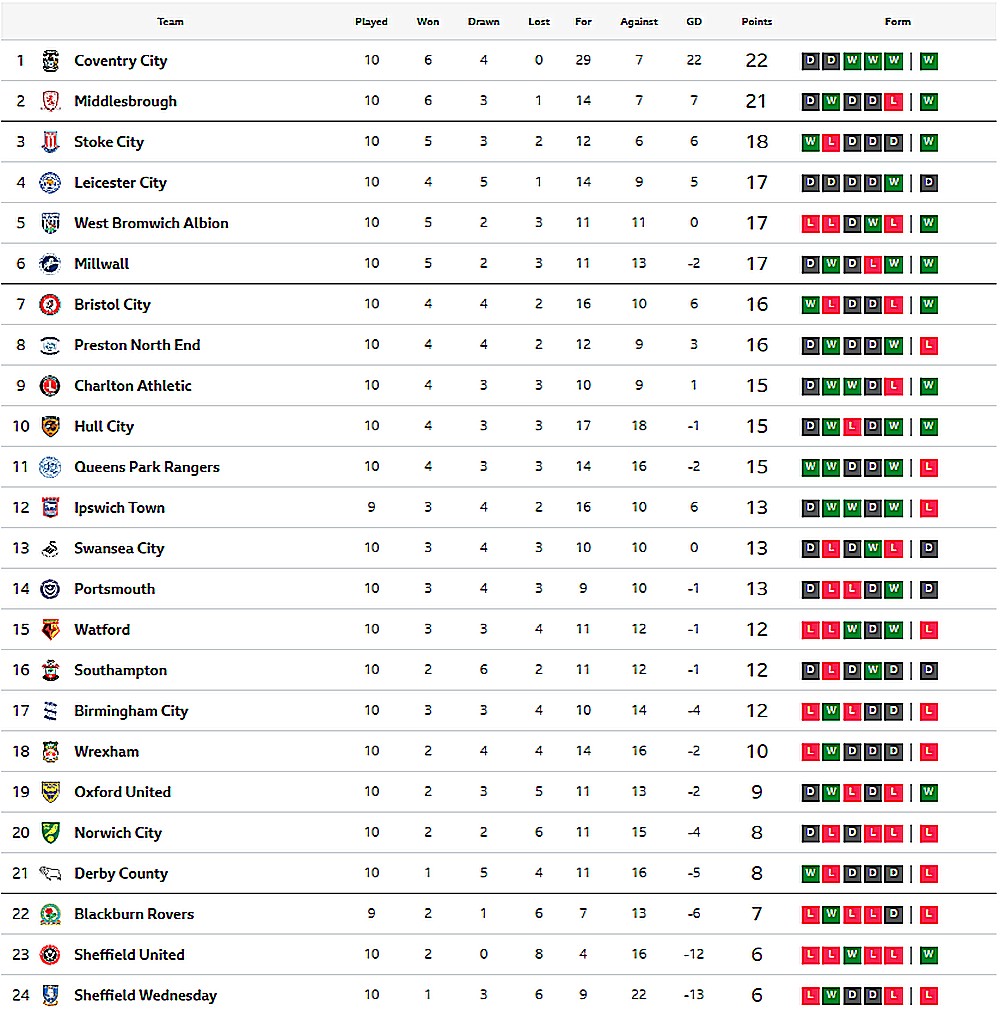The height and width of the screenshot is (1011, 1000).
Task: Click the Wrexham club crest icon
Action: coord(50,752)
